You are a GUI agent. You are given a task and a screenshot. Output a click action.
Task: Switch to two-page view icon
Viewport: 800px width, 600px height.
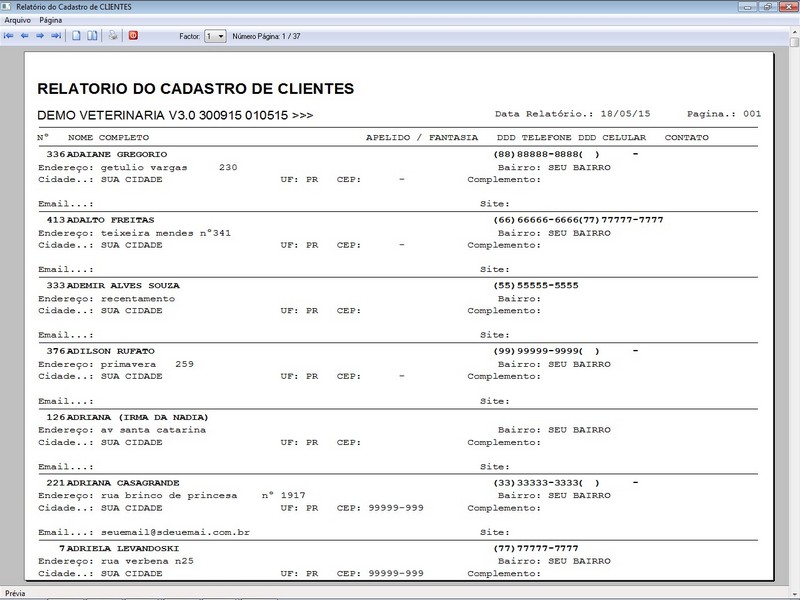92,36
